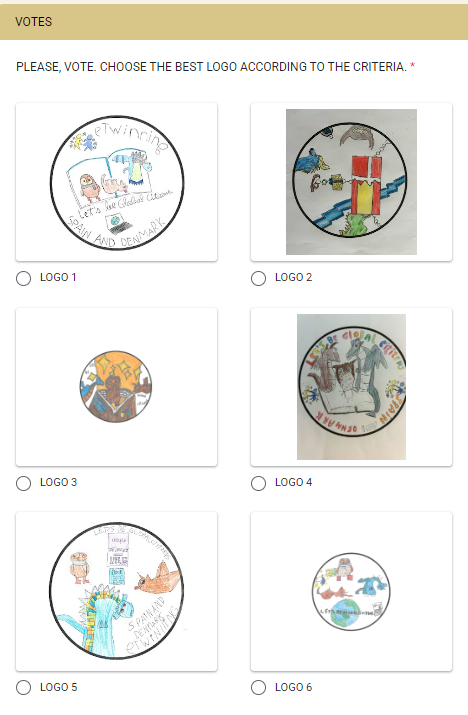Screen dimensions: 468x715
Task: Click the colorful Let's Be Global Citizens logo
Action: 351,387
